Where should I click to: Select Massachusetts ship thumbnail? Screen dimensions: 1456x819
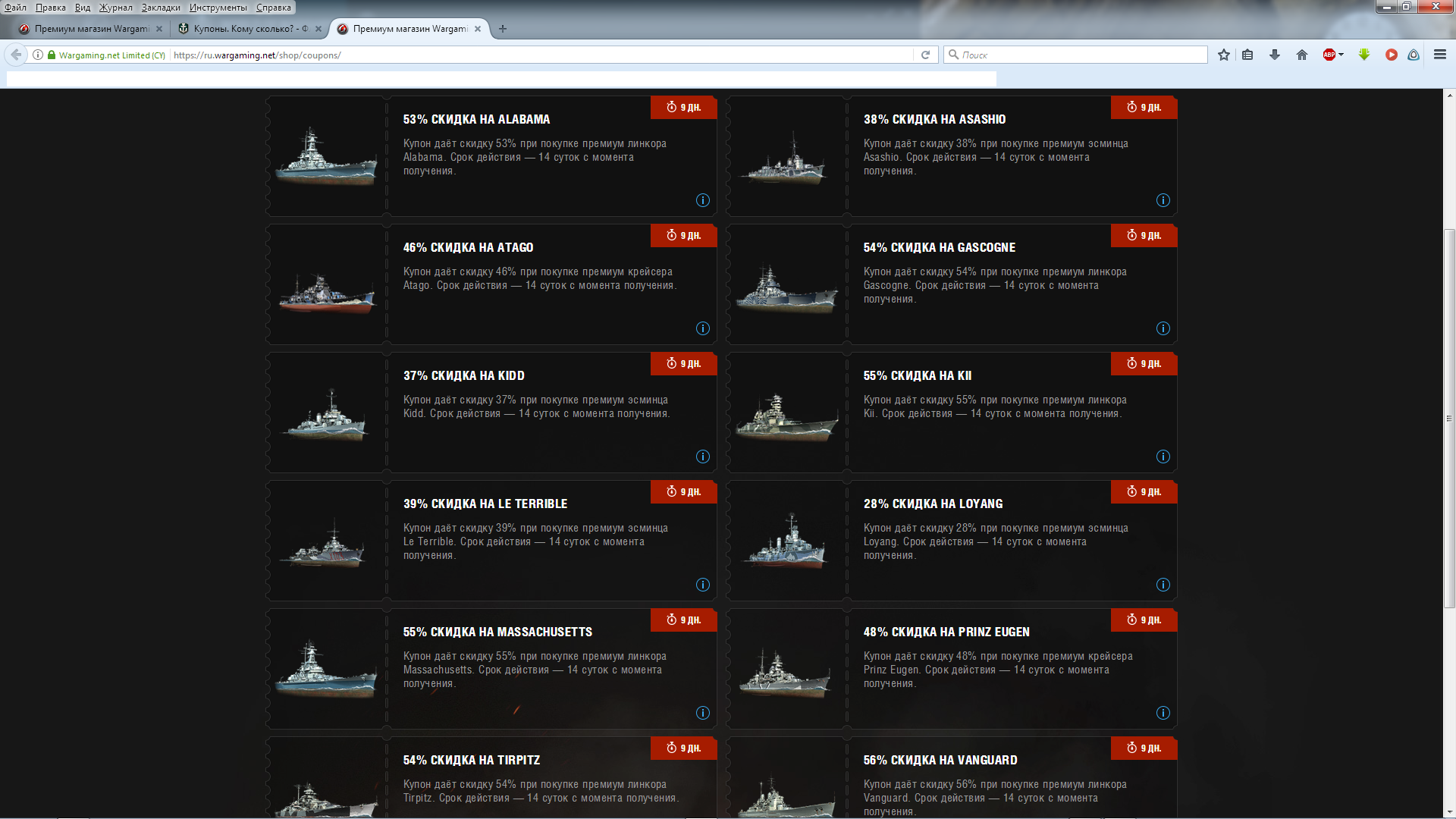pos(326,669)
